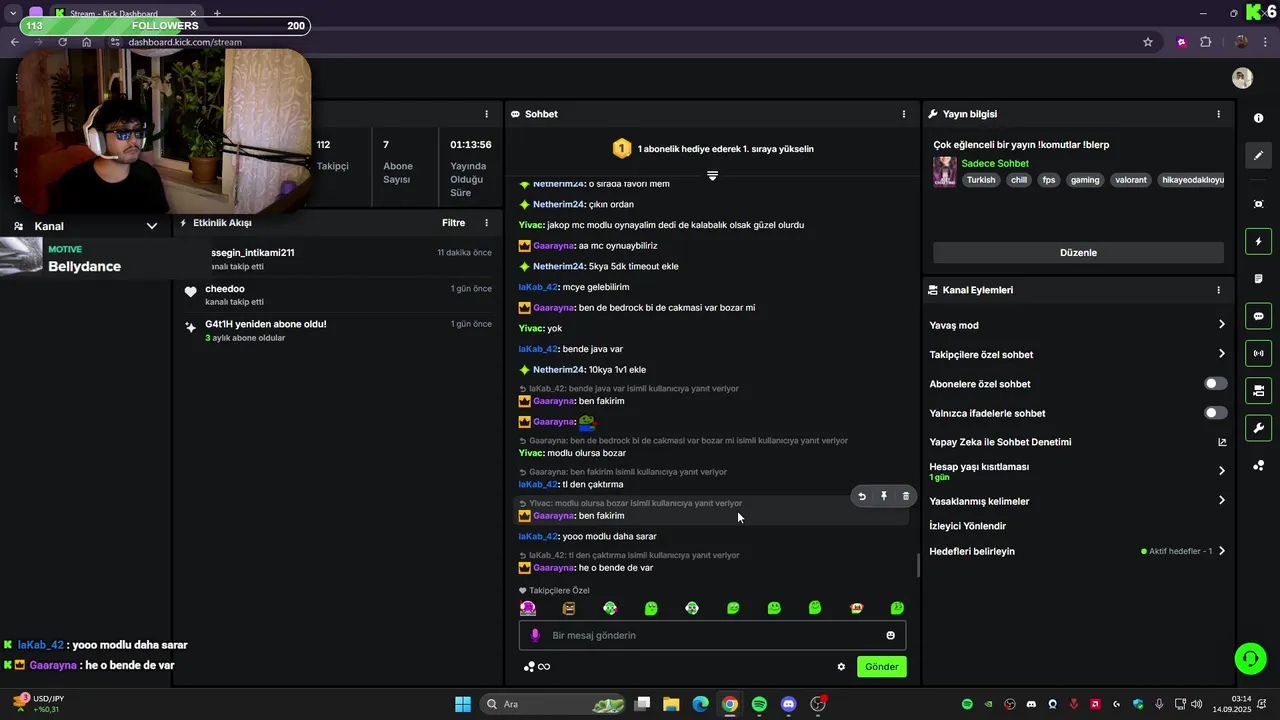Click the valorant tag
The width and height of the screenshot is (1280, 720).
pyautogui.click(x=1131, y=180)
